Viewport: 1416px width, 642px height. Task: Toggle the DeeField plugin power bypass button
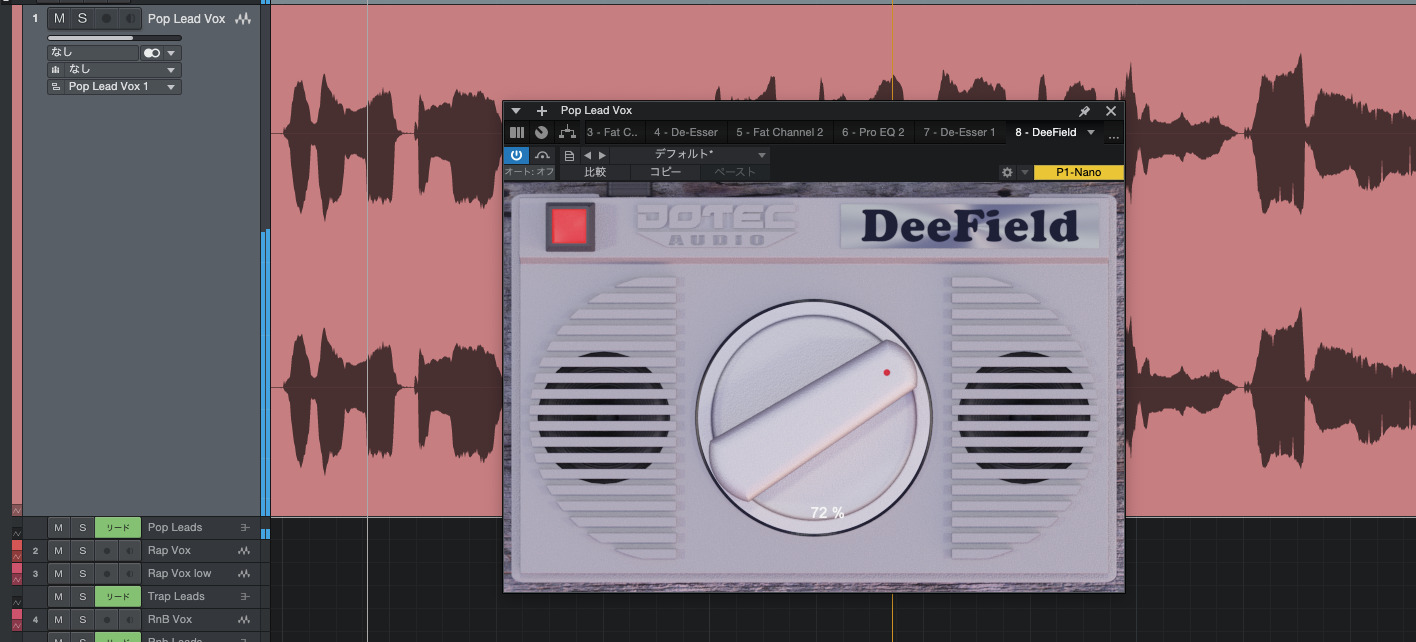pyautogui.click(x=516, y=155)
